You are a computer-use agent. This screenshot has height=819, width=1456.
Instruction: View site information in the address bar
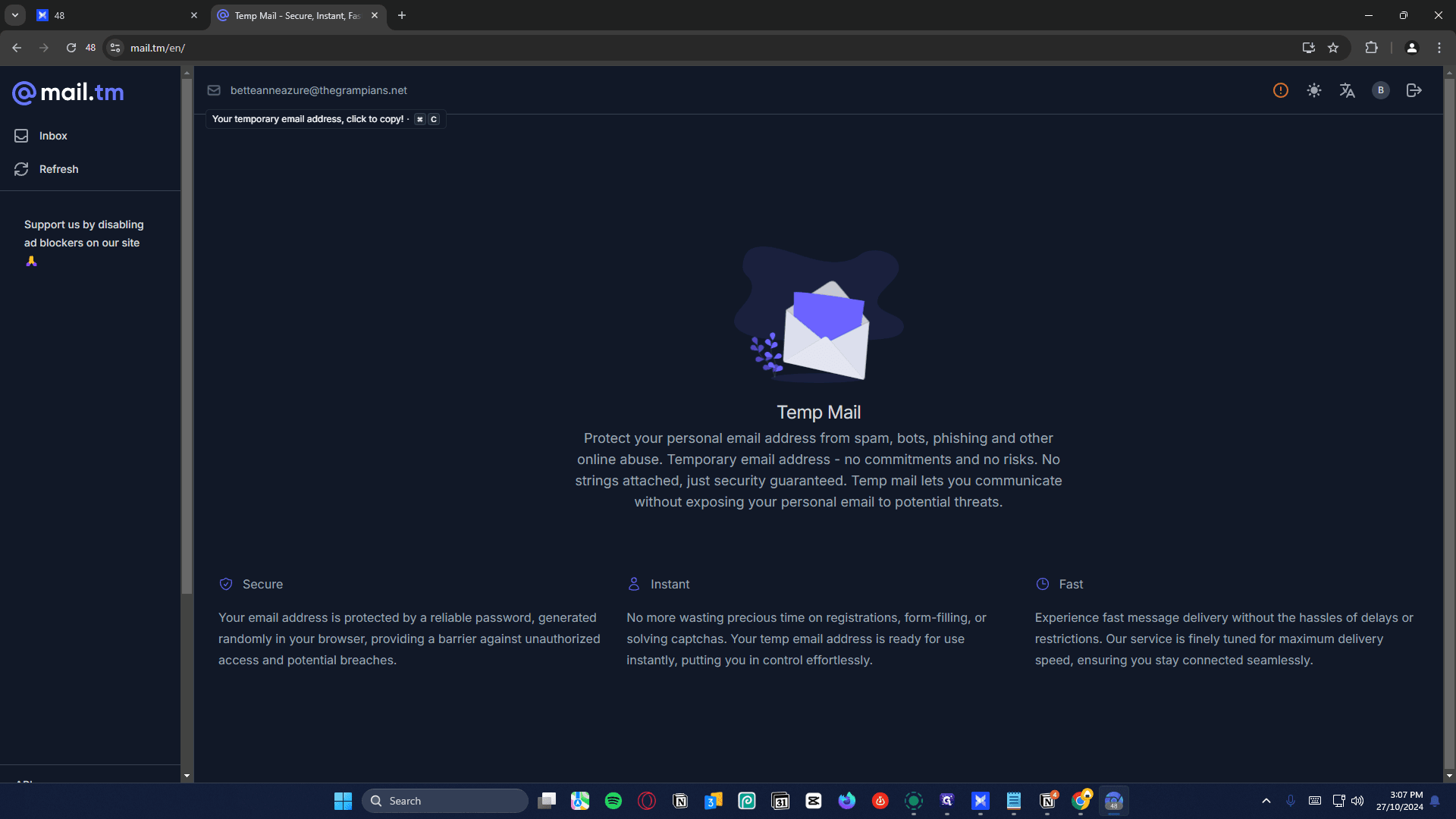pos(115,48)
